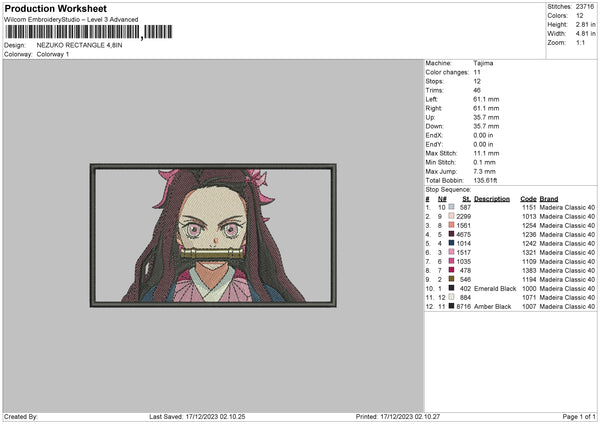Click the 'Created By:' footer label
600x424 pixels.
(x=21, y=416)
